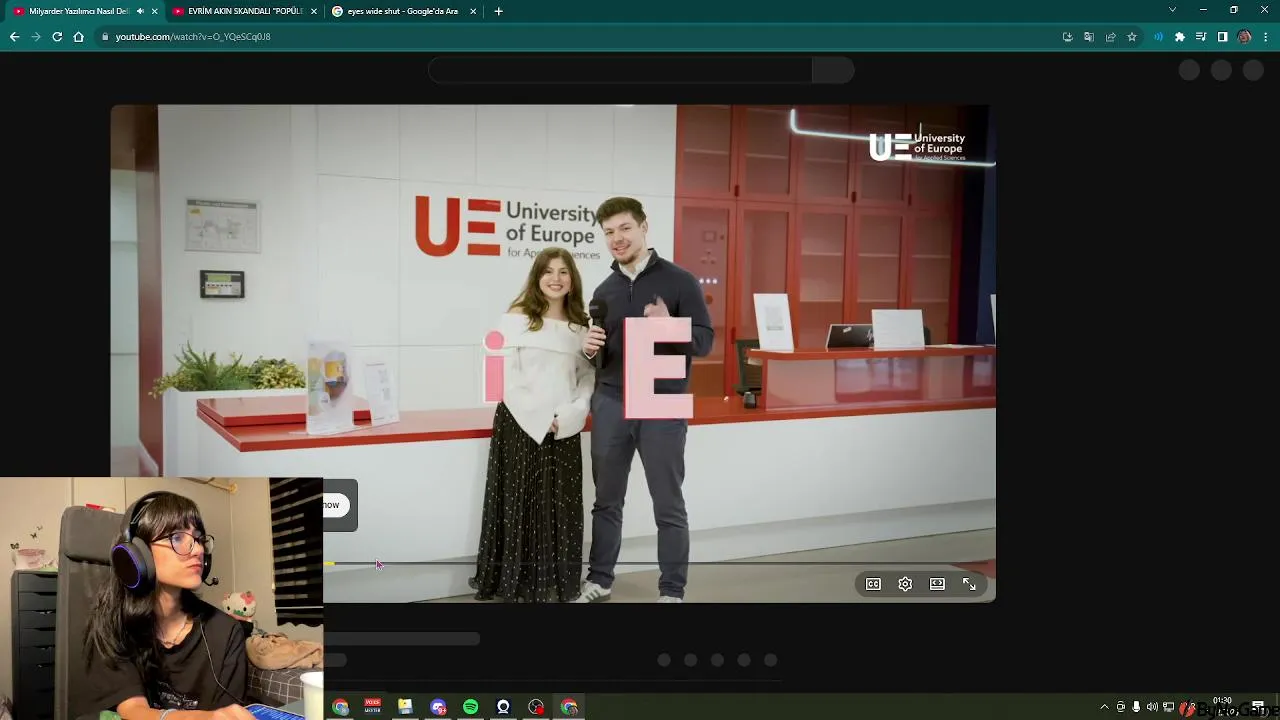Open the Chrome profile avatar
Image resolution: width=1280 pixels, height=720 pixels.
[1244, 37]
